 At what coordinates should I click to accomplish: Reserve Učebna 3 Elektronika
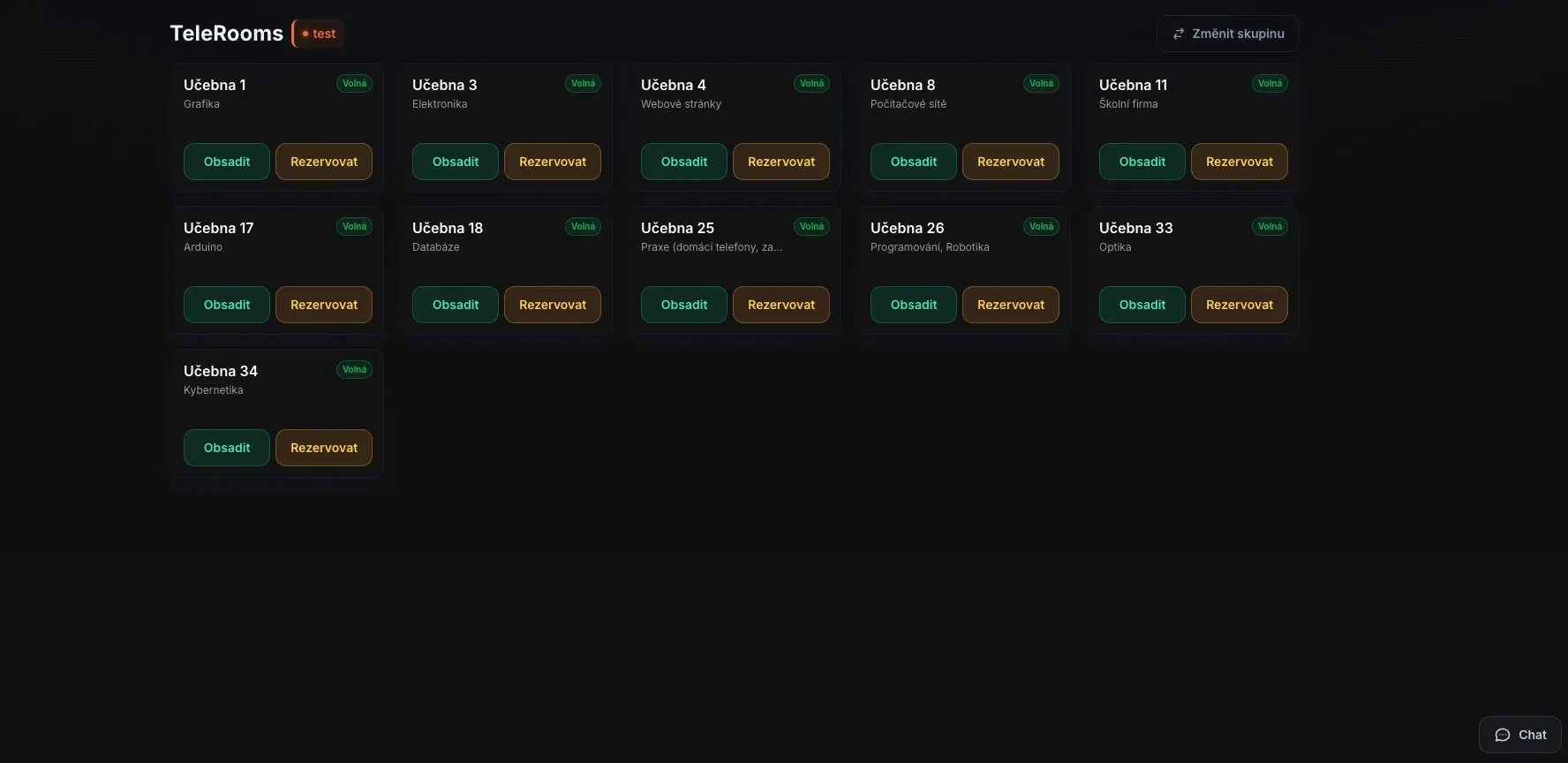[x=552, y=162]
